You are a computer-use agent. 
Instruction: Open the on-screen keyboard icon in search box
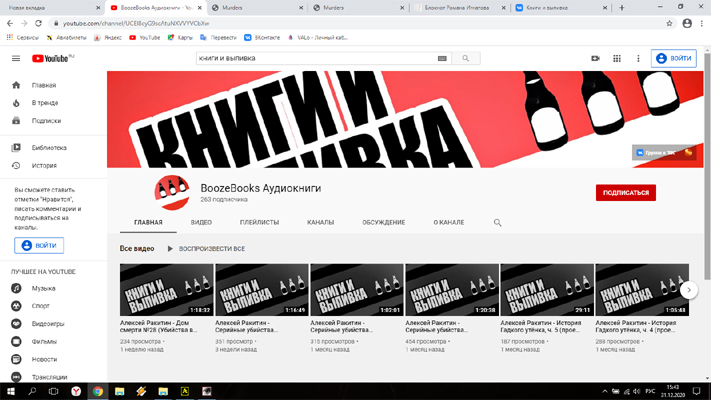442,58
